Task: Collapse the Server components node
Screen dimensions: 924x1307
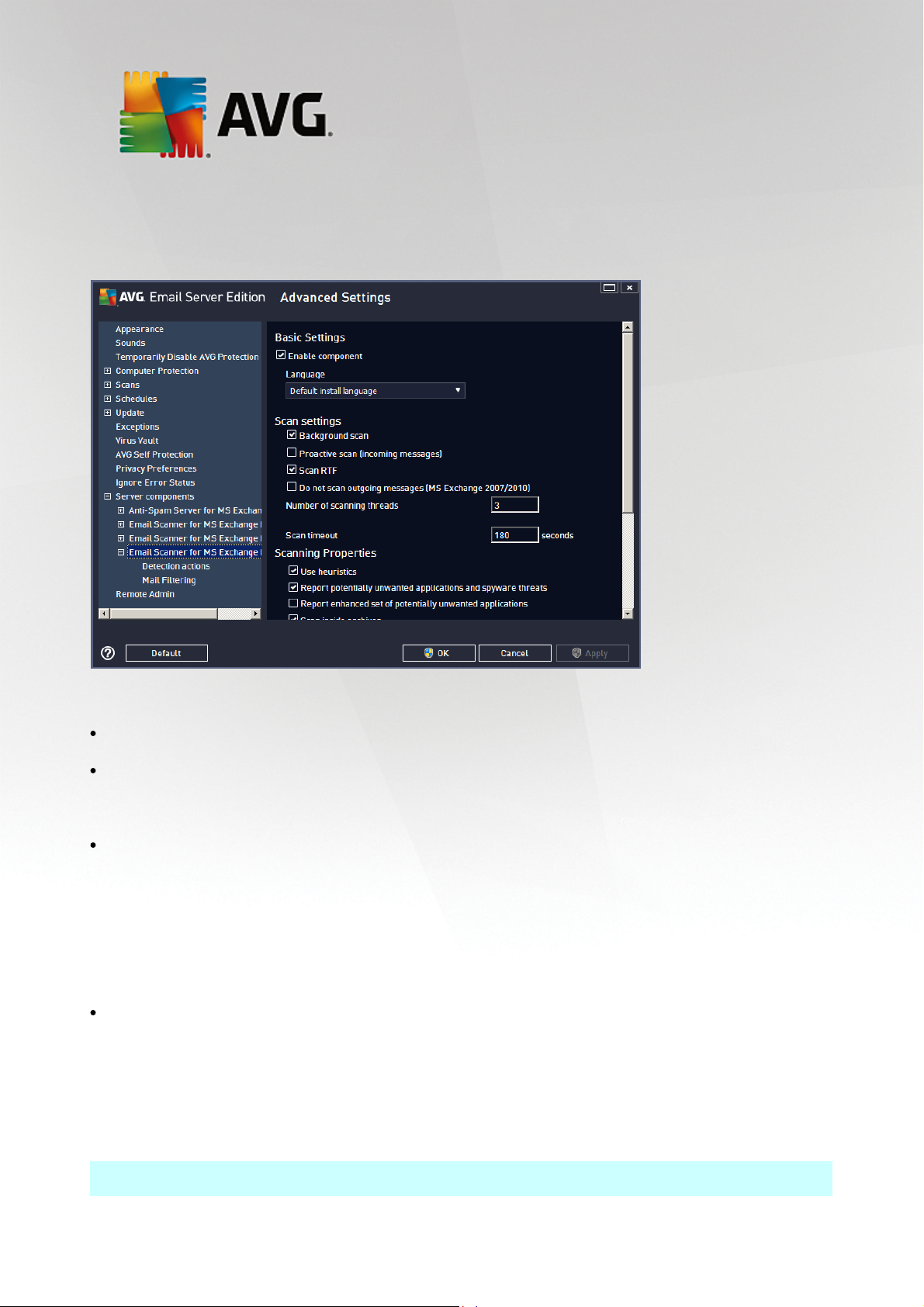Action: coord(108,496)
